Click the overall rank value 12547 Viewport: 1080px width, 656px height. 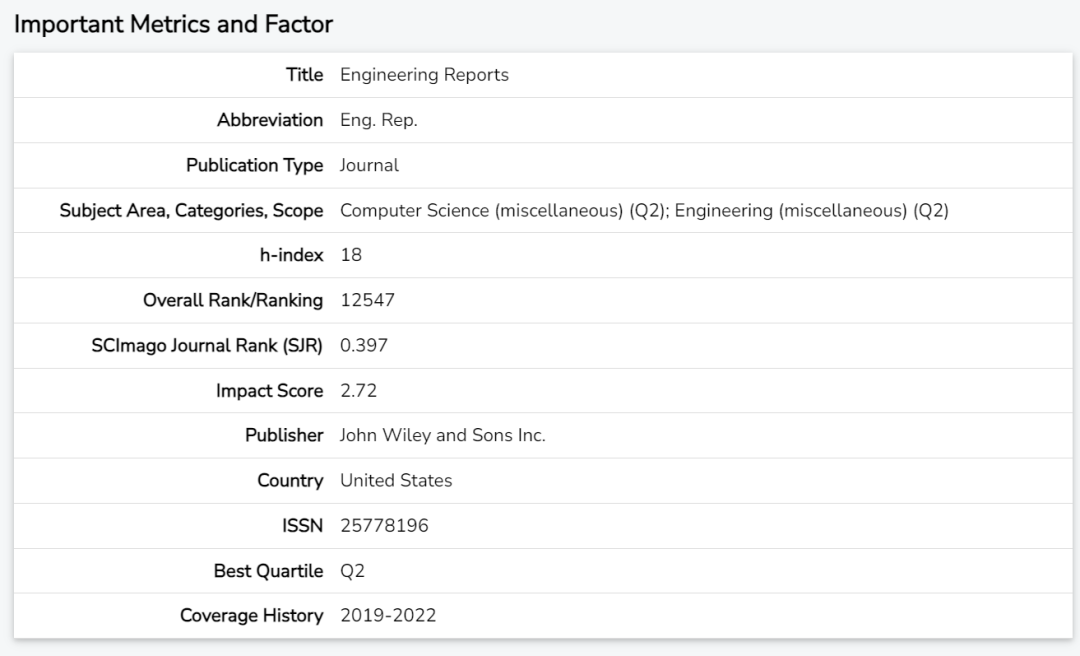(x=368, y=300)
